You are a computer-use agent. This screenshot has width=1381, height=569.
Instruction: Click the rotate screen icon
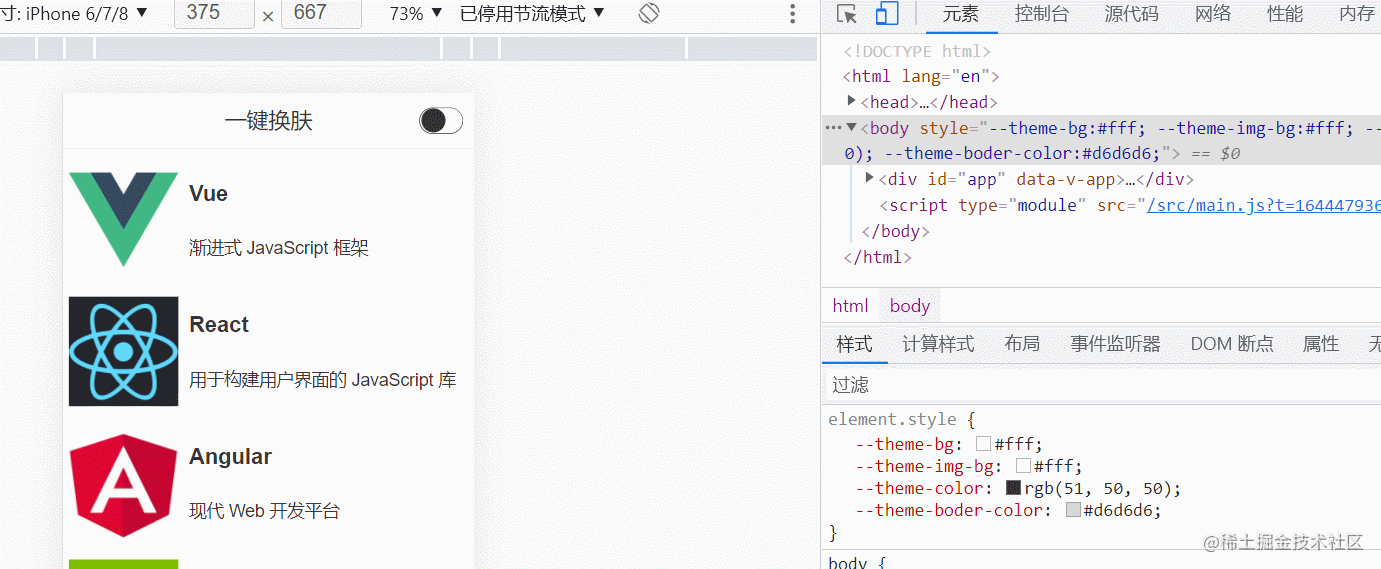[649, 13]
